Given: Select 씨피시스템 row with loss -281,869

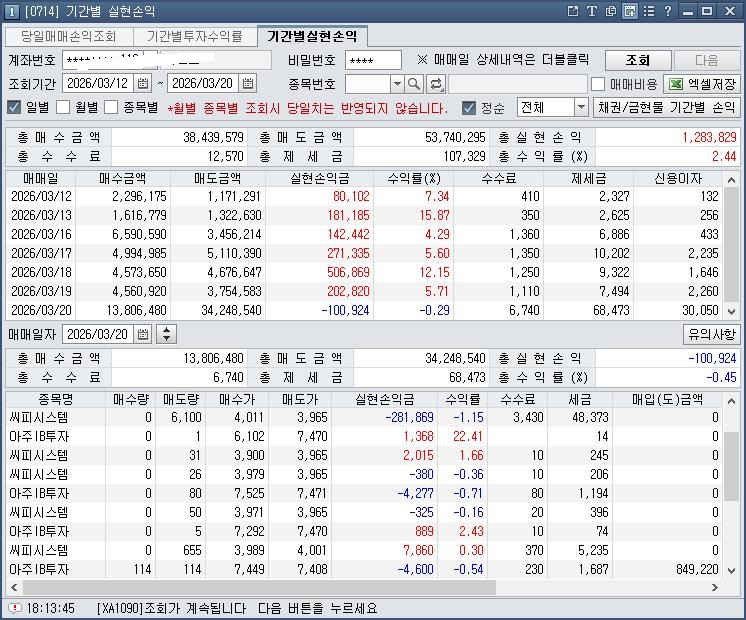Looking at the screenshot, I should [x=365, y=417].
